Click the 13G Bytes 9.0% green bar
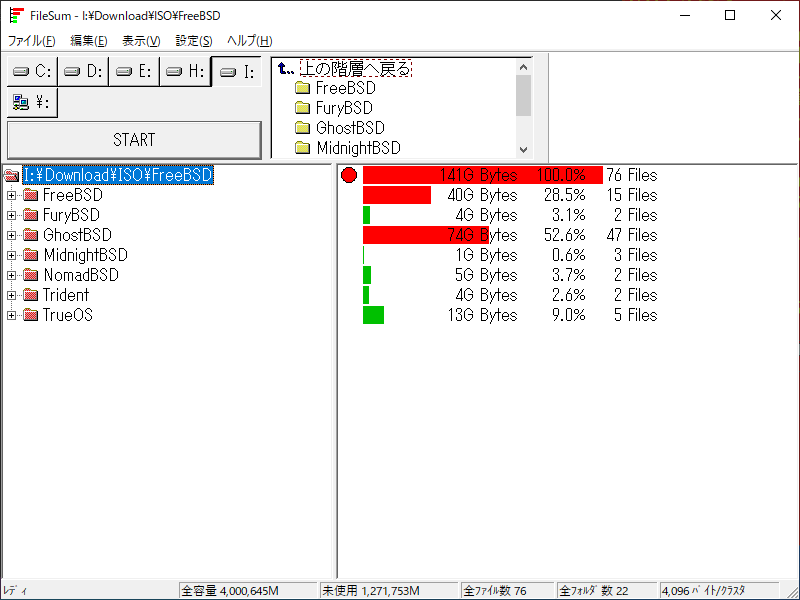 click(x=373, y=315)
